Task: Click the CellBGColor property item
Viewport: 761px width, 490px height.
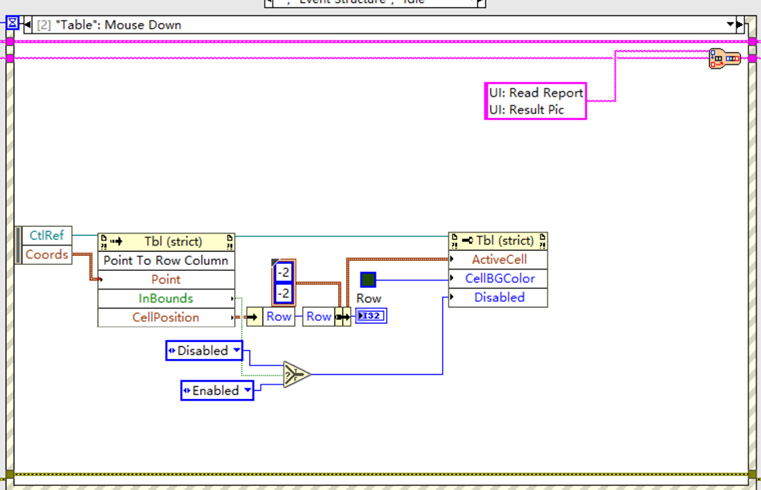Action: click(x=498, y=278)
